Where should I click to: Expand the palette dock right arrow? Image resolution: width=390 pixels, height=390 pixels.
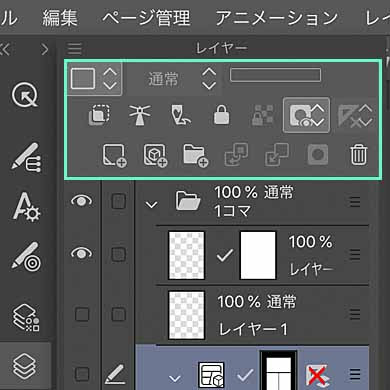(x=45, y=49)
